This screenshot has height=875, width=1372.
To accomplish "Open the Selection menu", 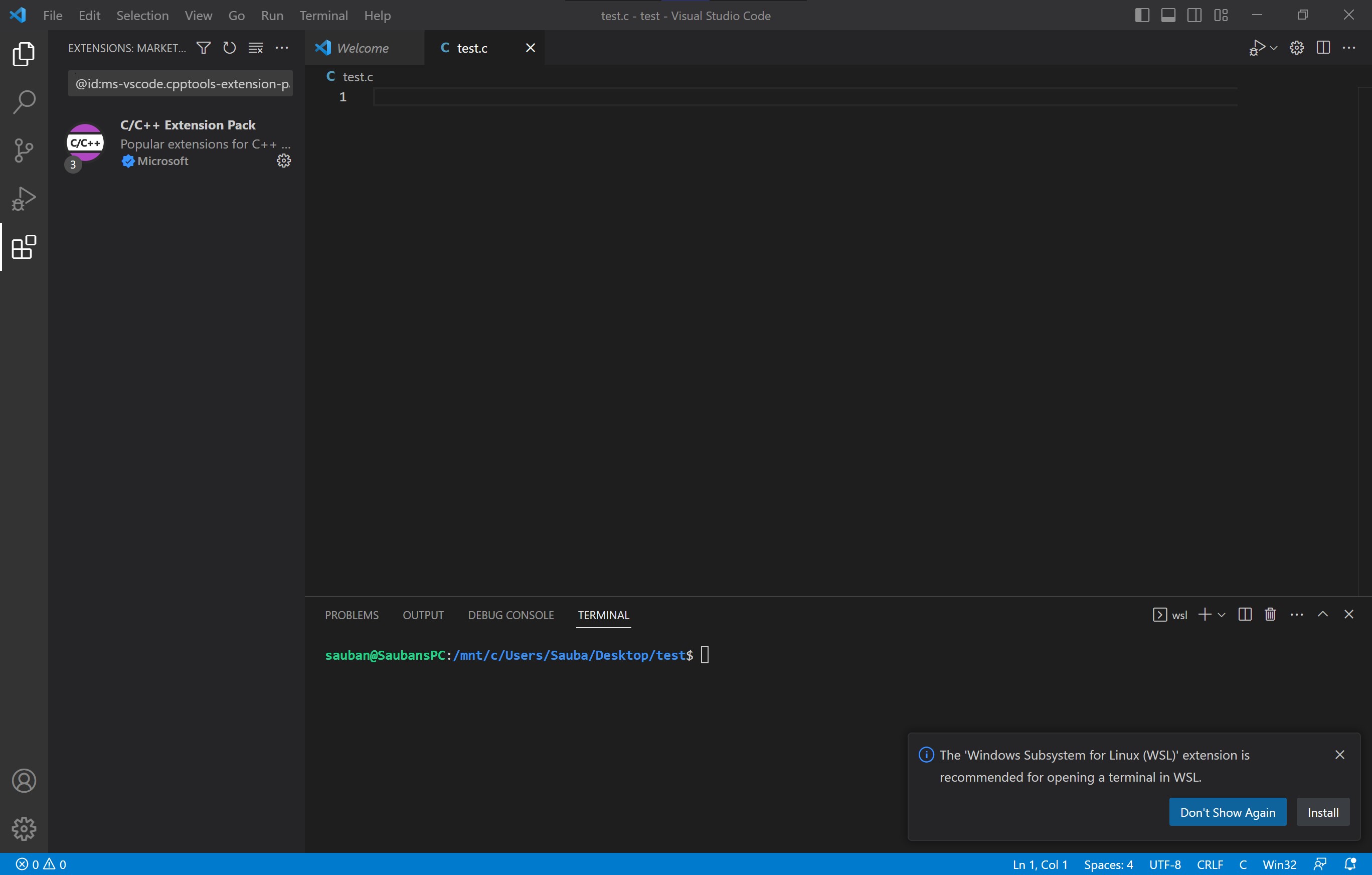I will point(142,16).
